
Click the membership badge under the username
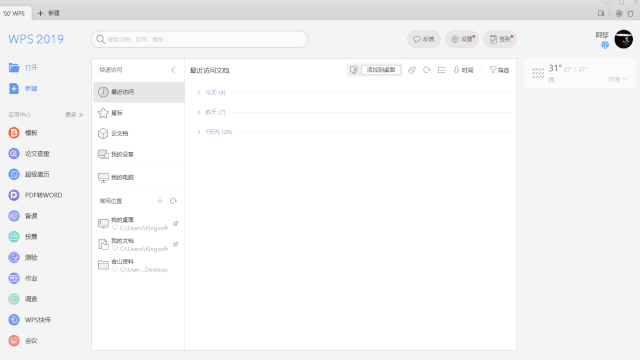point(605,45)
